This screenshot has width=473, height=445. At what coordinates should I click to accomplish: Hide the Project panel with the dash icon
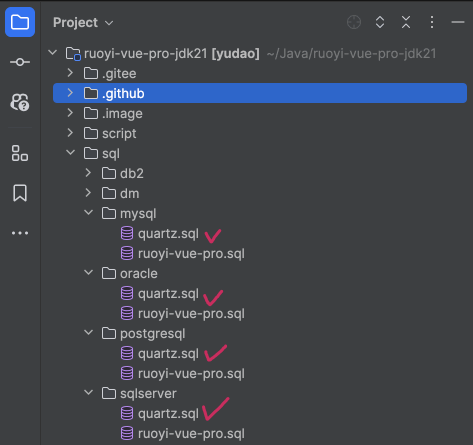point(458,22)
